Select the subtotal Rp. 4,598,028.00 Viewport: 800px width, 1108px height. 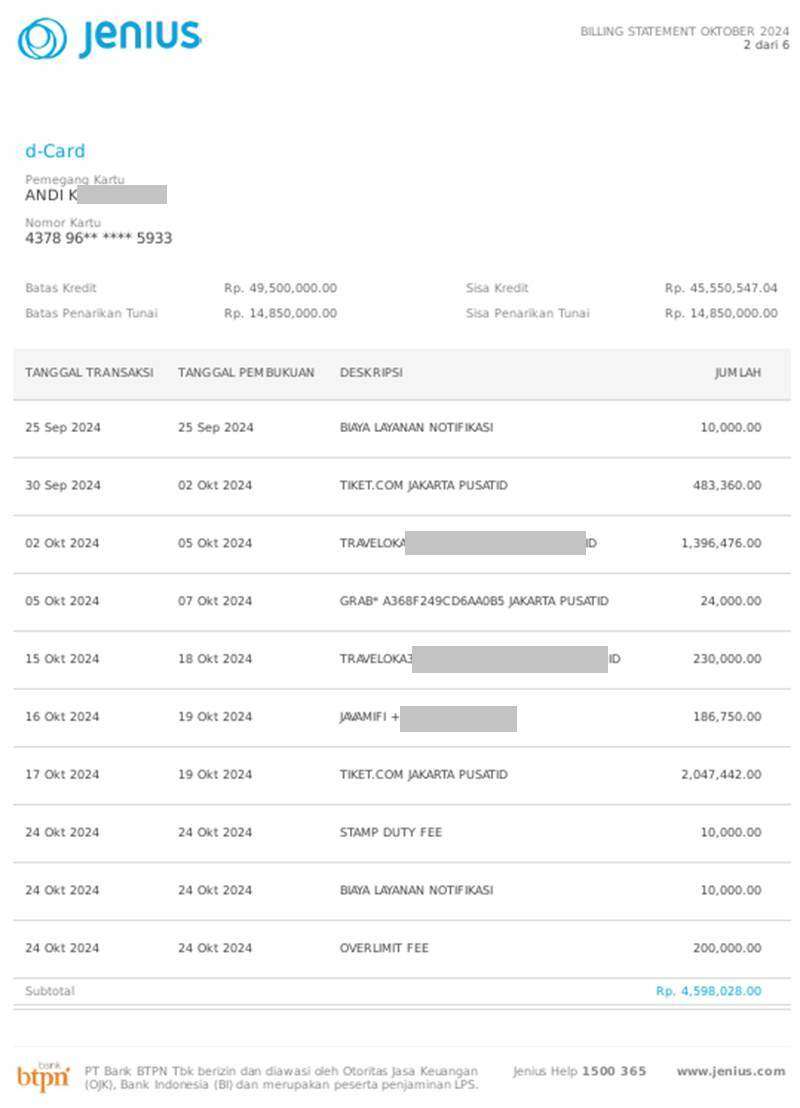click(x=709, y=991)
